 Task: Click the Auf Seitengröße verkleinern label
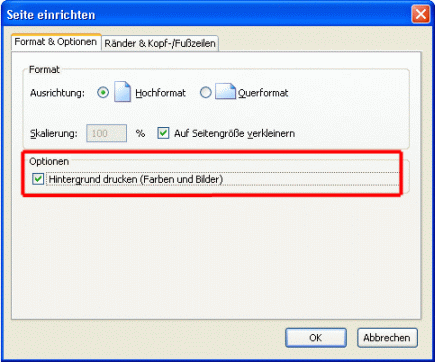[234, 134]
